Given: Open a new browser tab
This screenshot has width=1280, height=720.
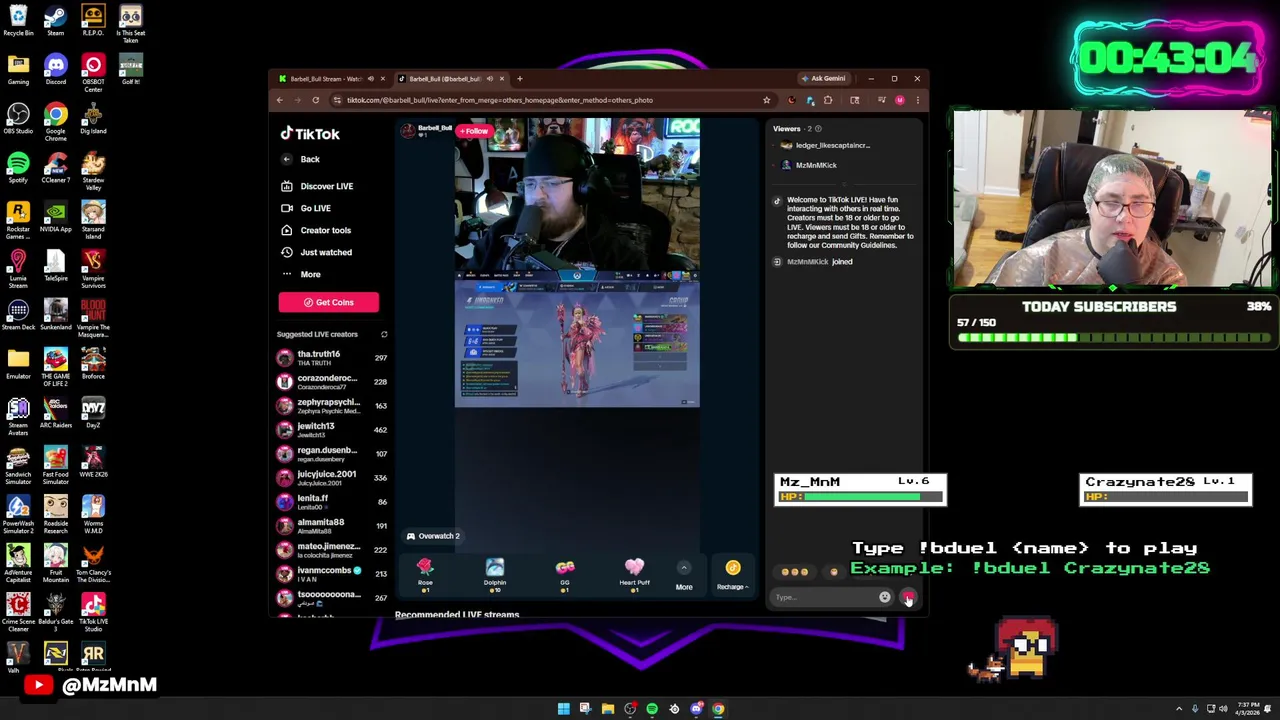Looking at the screenshot, I should (x=519, y=79).
